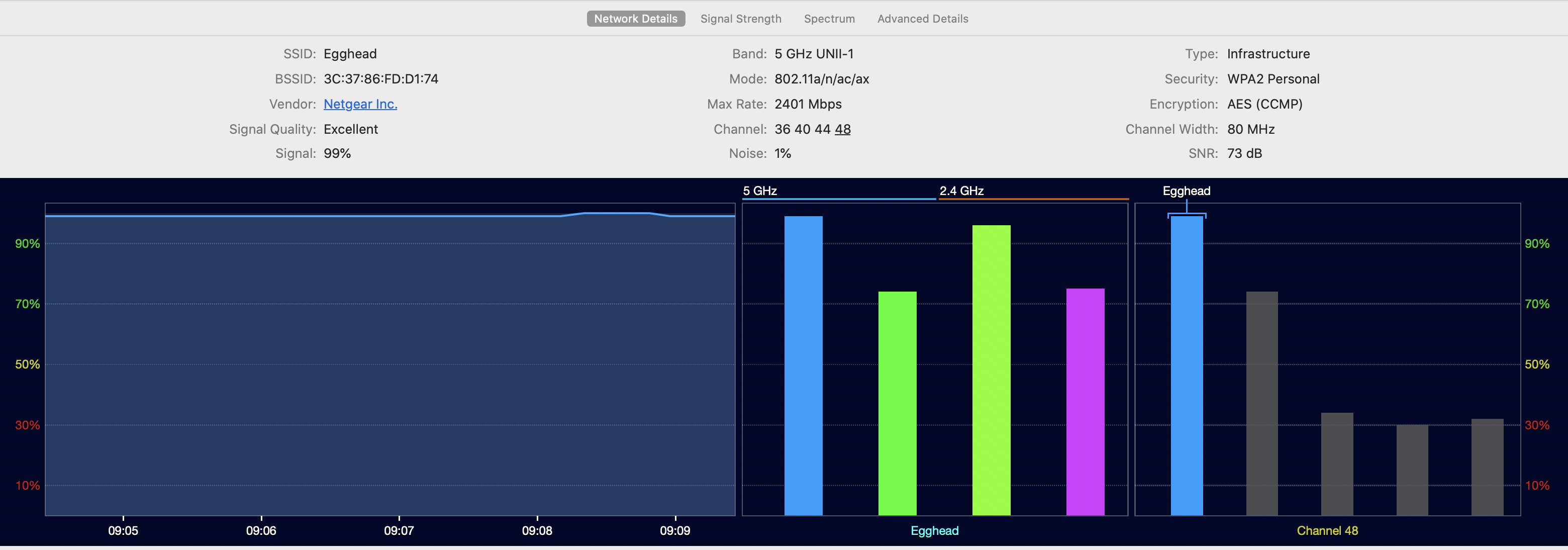This screenshot has width=1568, height=550.
Task: Click the blue Egghead bar in the channel chart
Action: tap(1187, 365)
